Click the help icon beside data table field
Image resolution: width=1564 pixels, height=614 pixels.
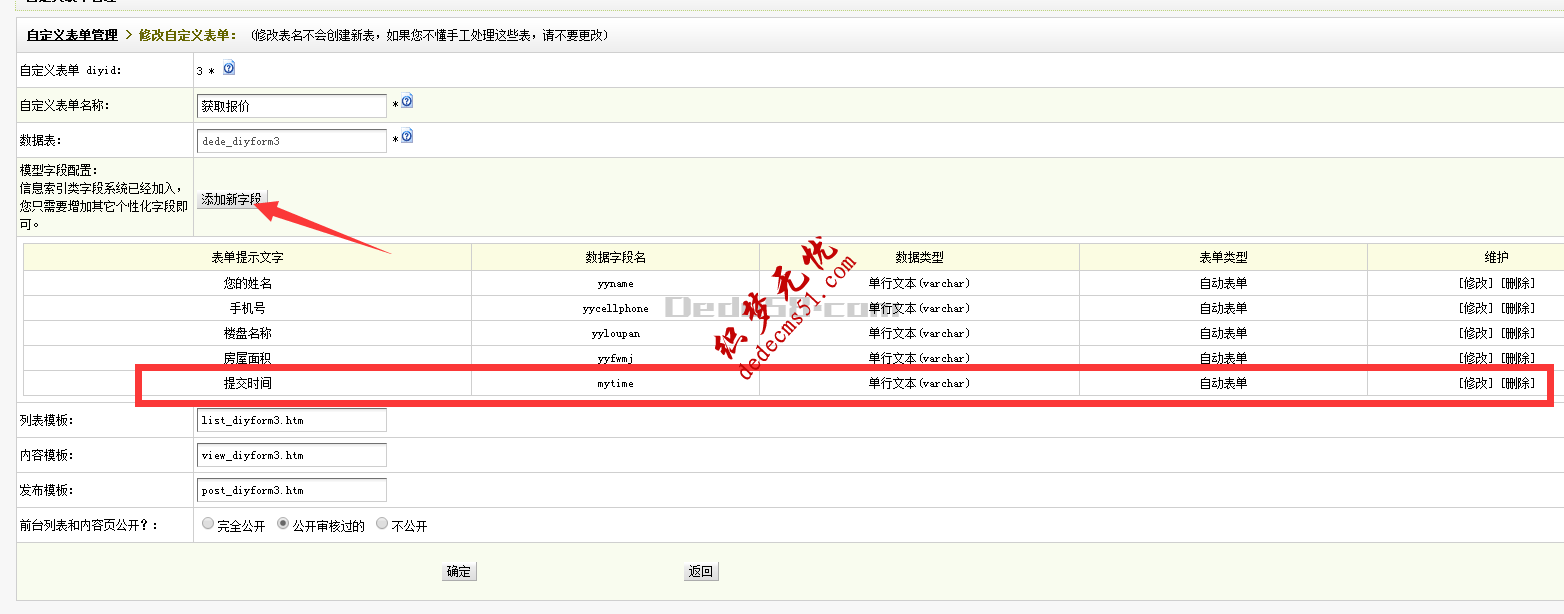(404, 136)
